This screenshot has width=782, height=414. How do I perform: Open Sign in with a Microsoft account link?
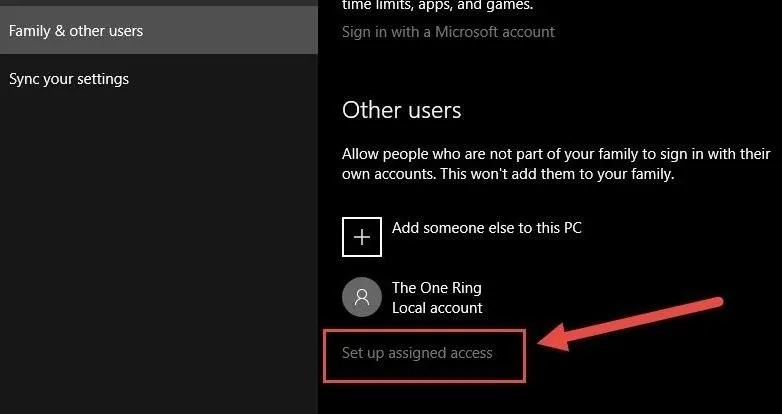click(448, 32)
